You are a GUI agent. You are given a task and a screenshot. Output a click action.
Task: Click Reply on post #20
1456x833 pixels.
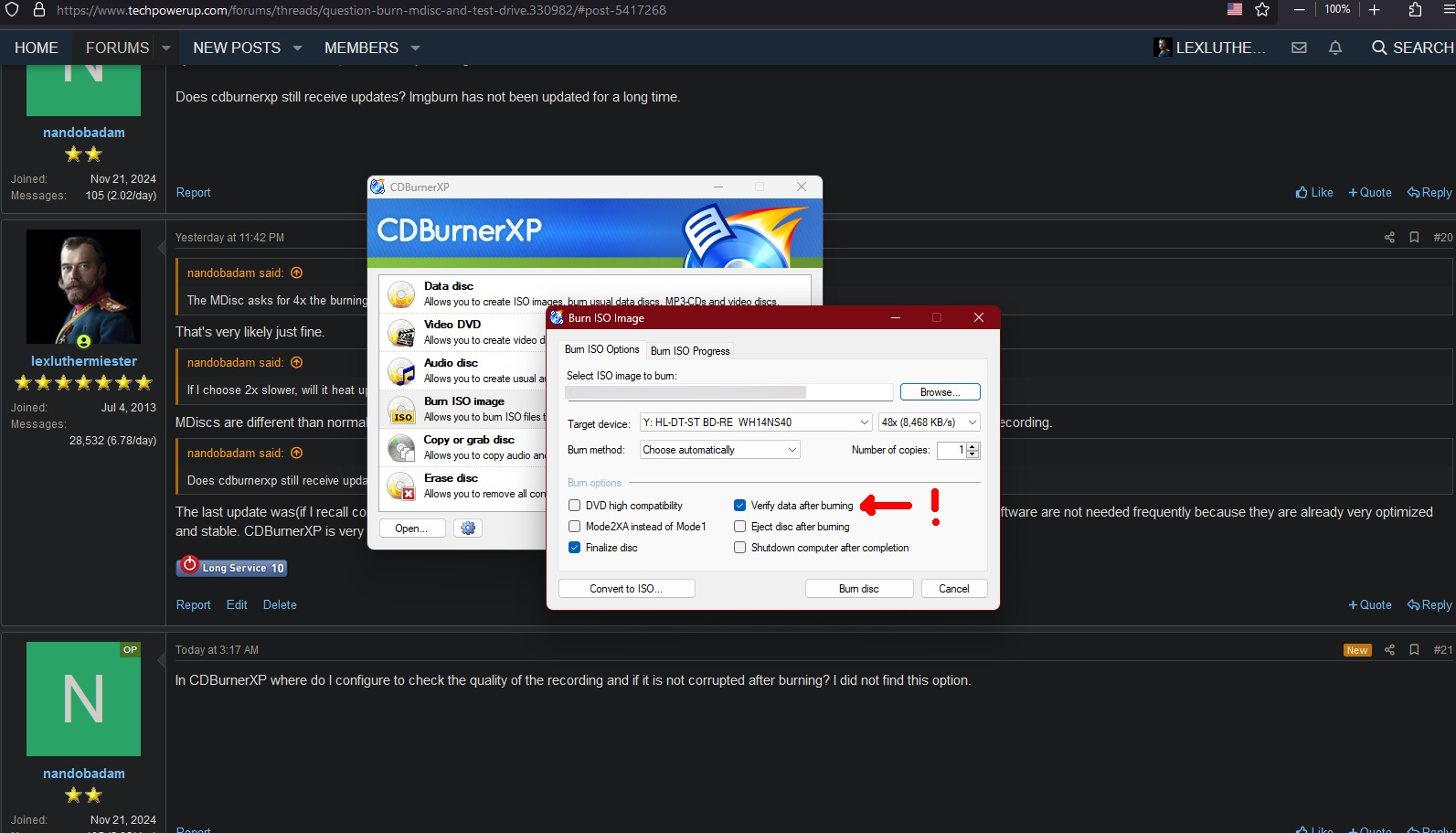tap(1429, 605)
